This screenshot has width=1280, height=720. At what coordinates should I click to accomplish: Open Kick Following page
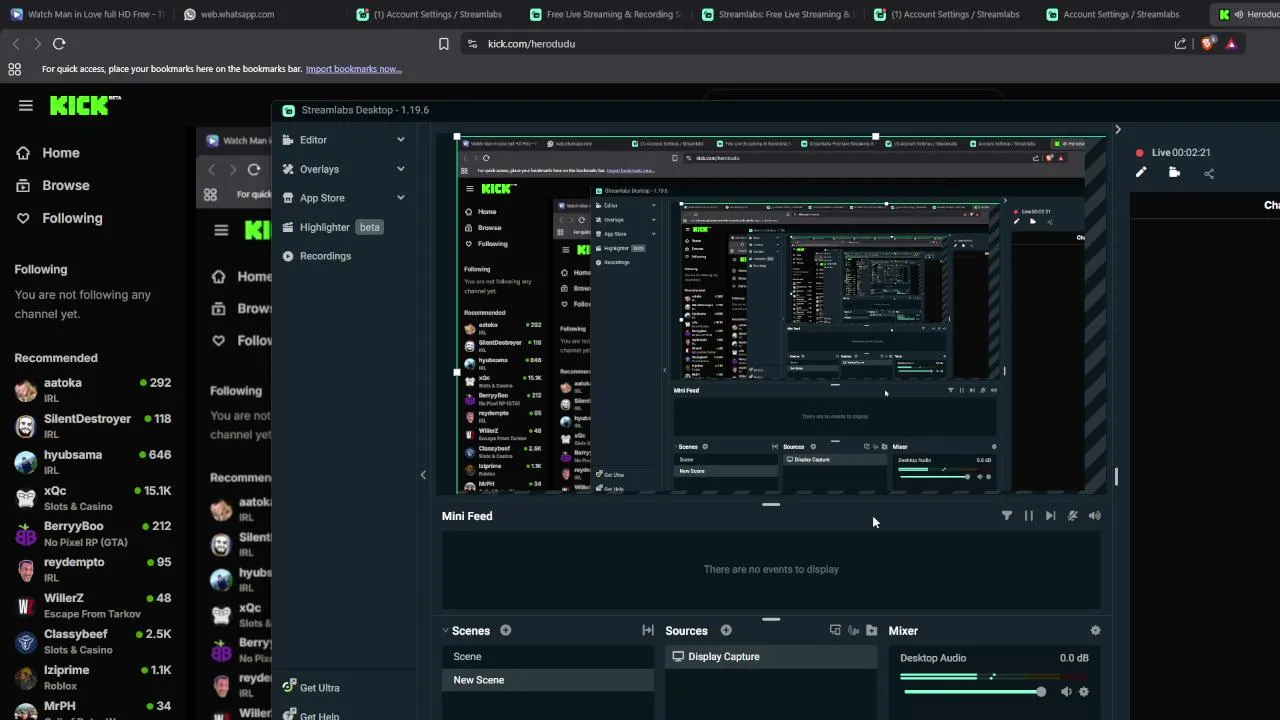[x=72, y=218]
